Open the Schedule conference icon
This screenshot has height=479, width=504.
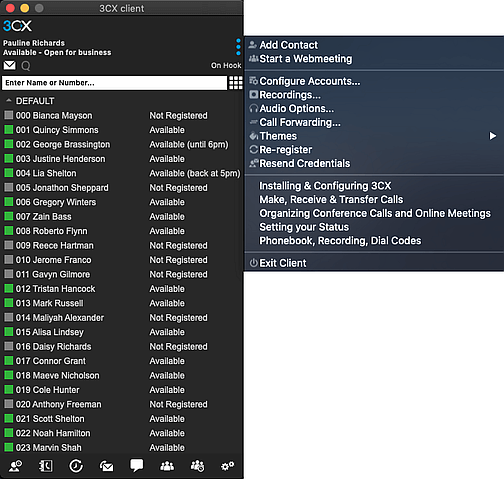(x=197, y=466)
